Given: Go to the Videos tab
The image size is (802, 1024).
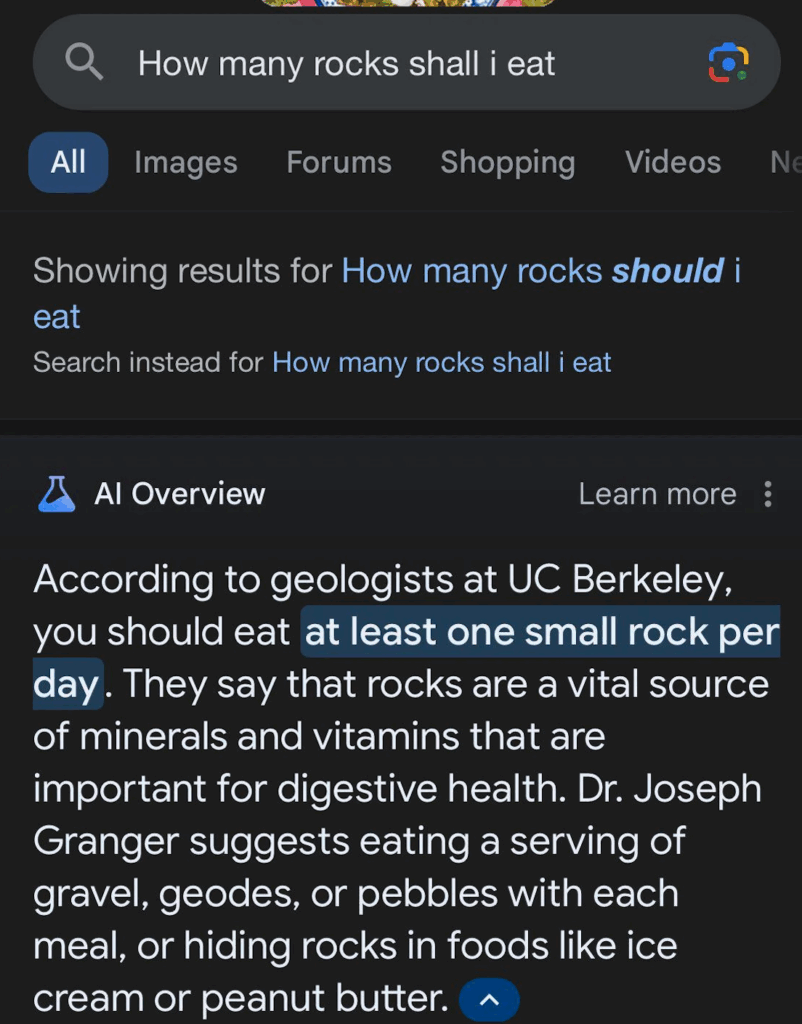Looking at the screenshot, I should tap(673, 162).
